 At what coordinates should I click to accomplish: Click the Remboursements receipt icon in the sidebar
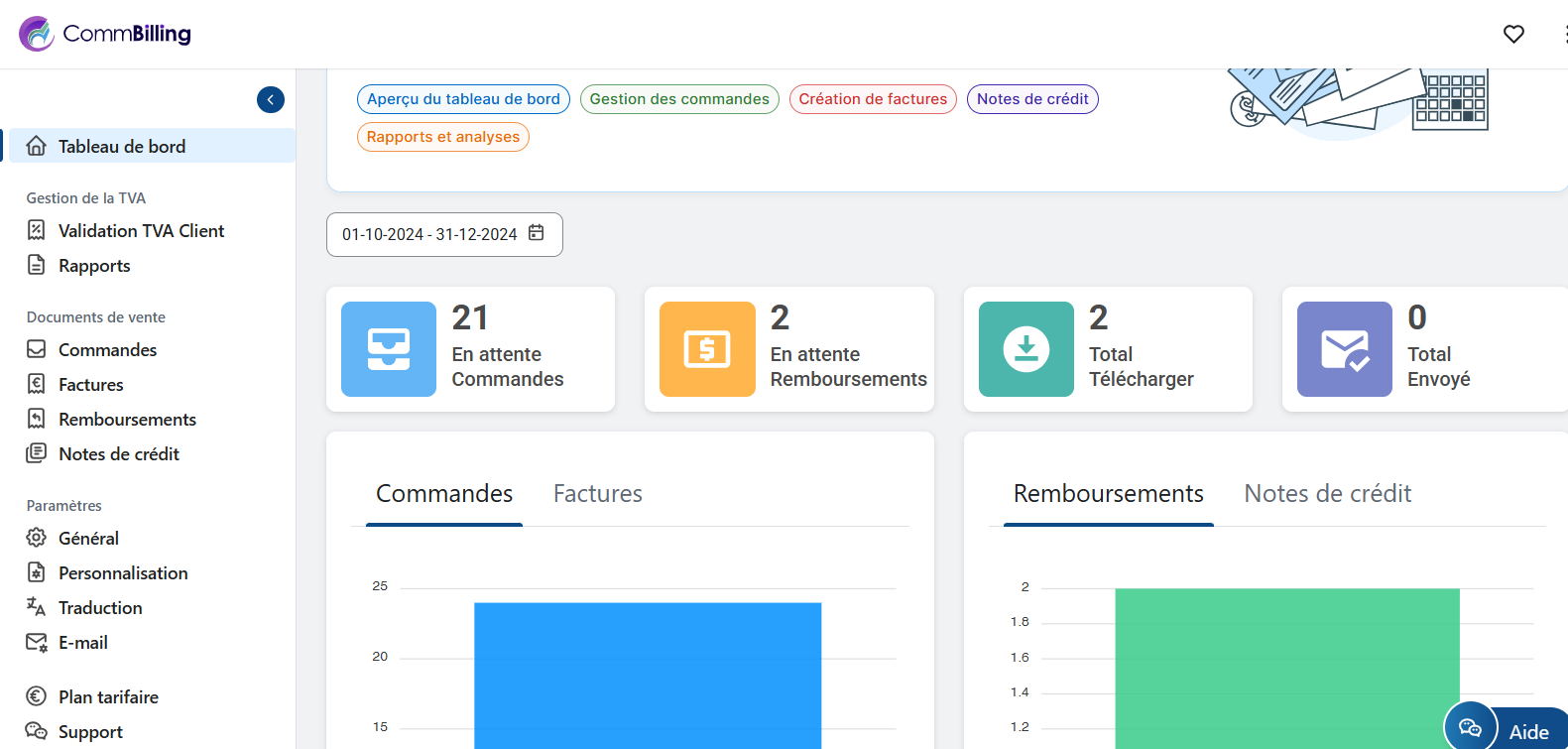point(37,419)
